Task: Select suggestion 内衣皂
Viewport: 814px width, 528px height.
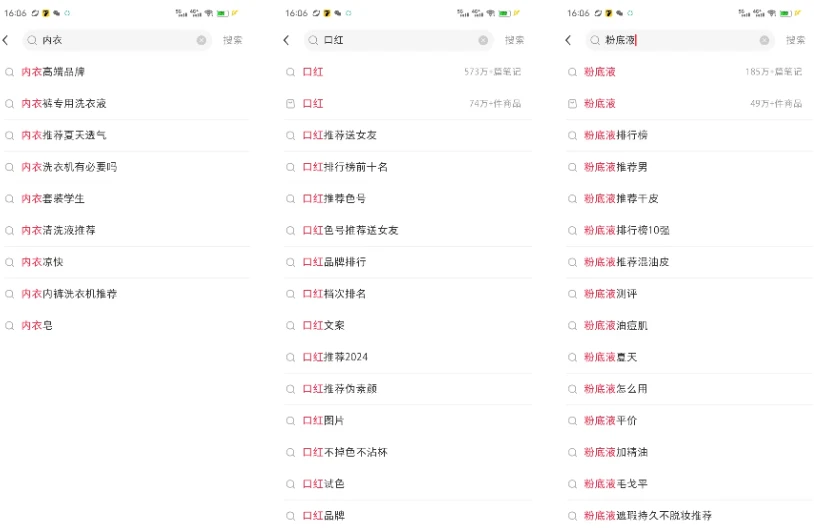Action: coord(37,325)
